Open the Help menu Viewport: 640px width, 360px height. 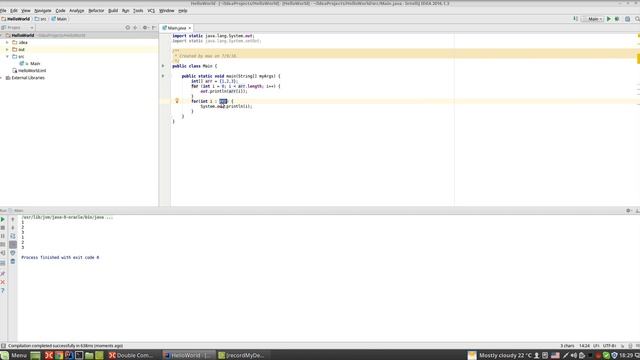click(183, 11)
